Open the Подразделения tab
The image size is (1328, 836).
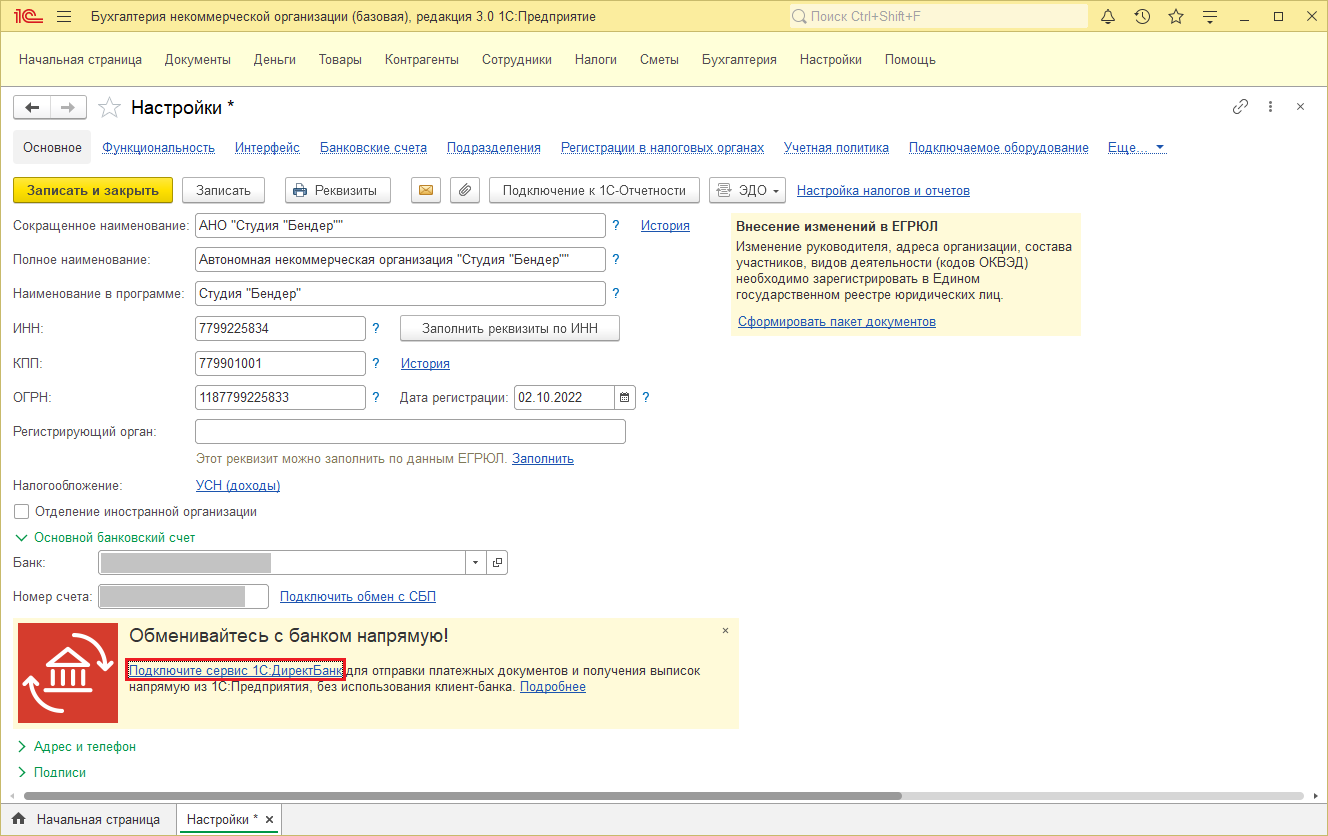(x=494, y=148)
